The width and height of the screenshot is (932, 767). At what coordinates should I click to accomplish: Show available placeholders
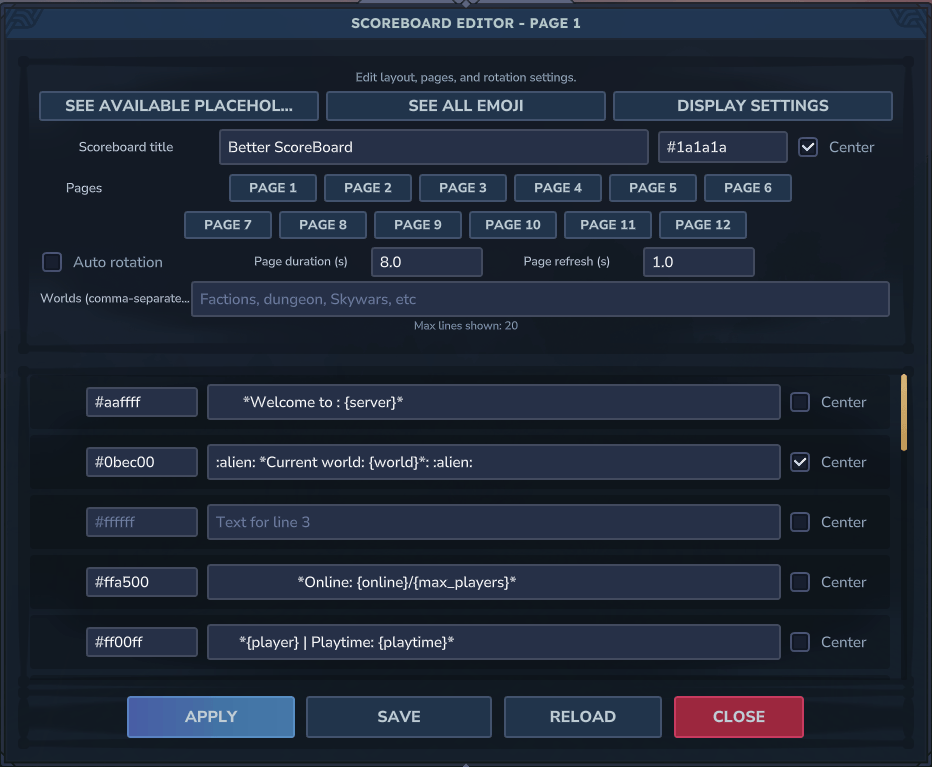tap(179, 106)
